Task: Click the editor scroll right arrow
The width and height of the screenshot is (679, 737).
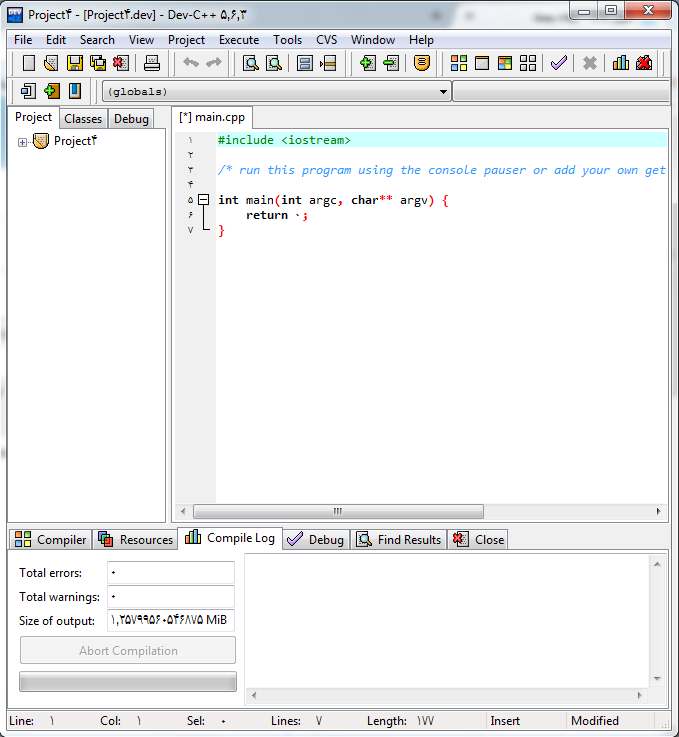Action: 658,511
